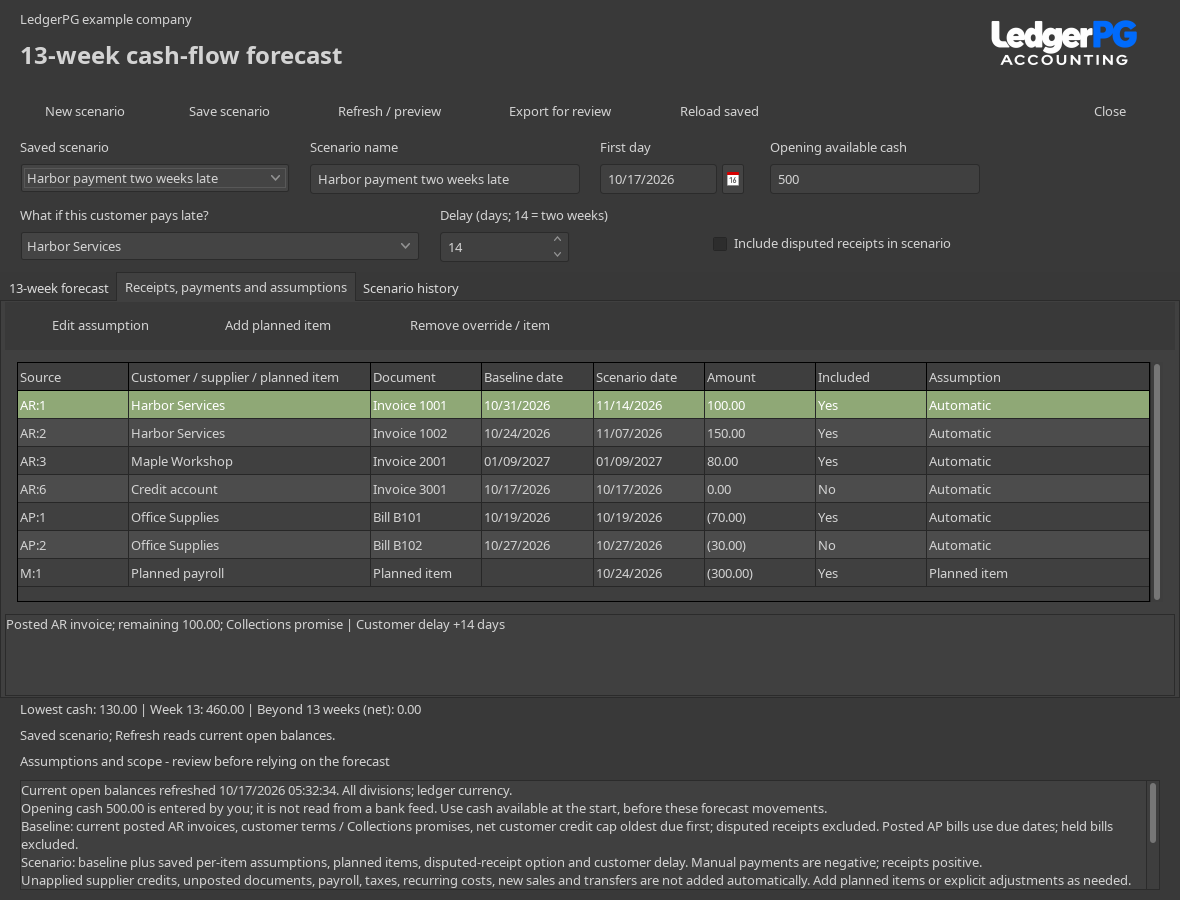Increase the Delay days value

[x=557, y=239]
